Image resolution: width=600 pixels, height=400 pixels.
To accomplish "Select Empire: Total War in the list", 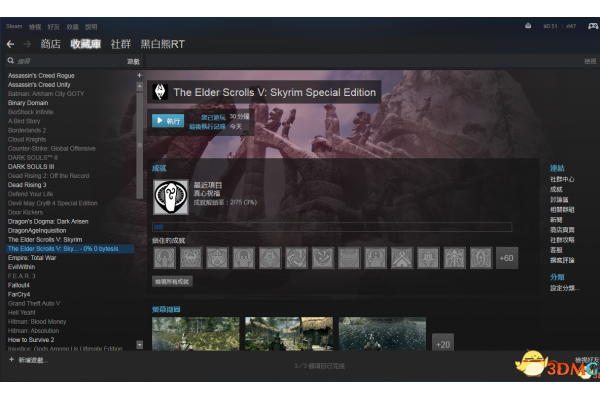I will pyautogui.click(x=32, y=258).
